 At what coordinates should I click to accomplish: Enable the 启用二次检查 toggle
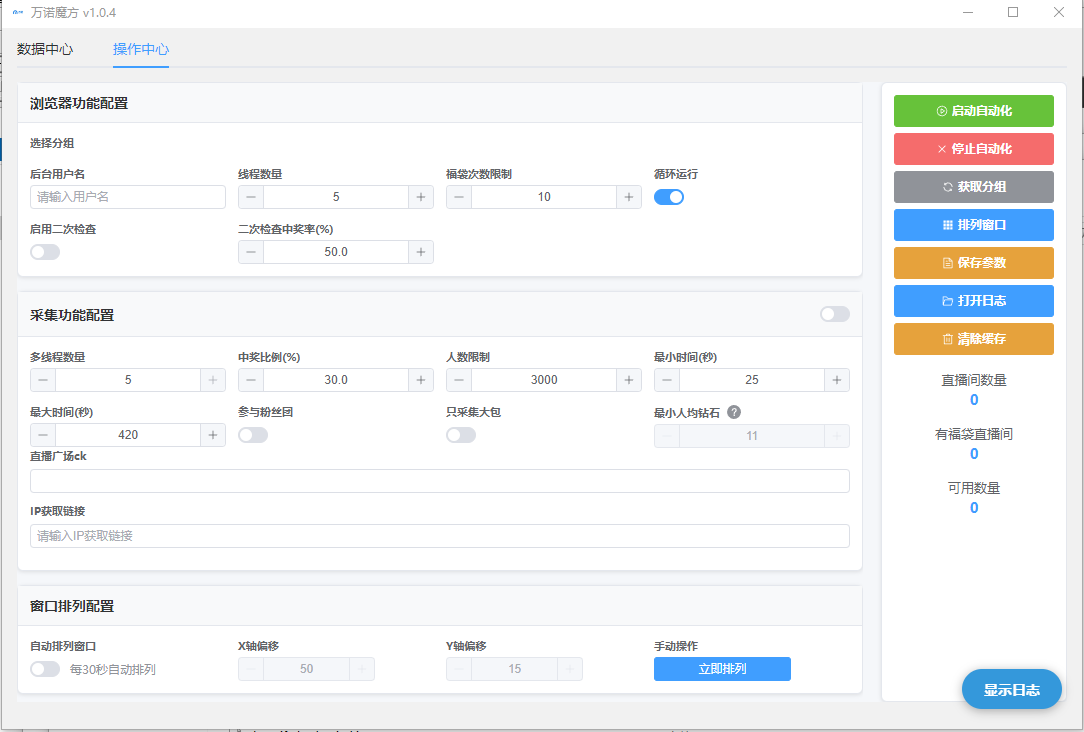tap(45, 252)
